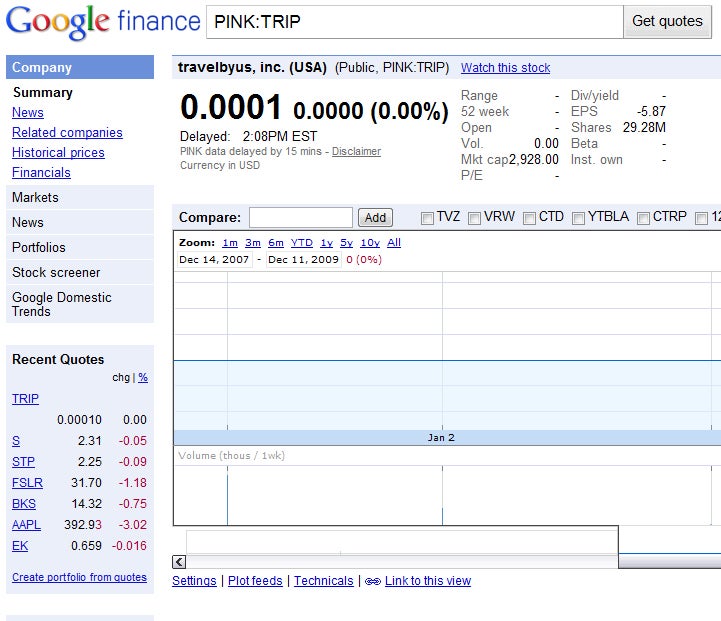Open Related companies link

click(67, 132)
